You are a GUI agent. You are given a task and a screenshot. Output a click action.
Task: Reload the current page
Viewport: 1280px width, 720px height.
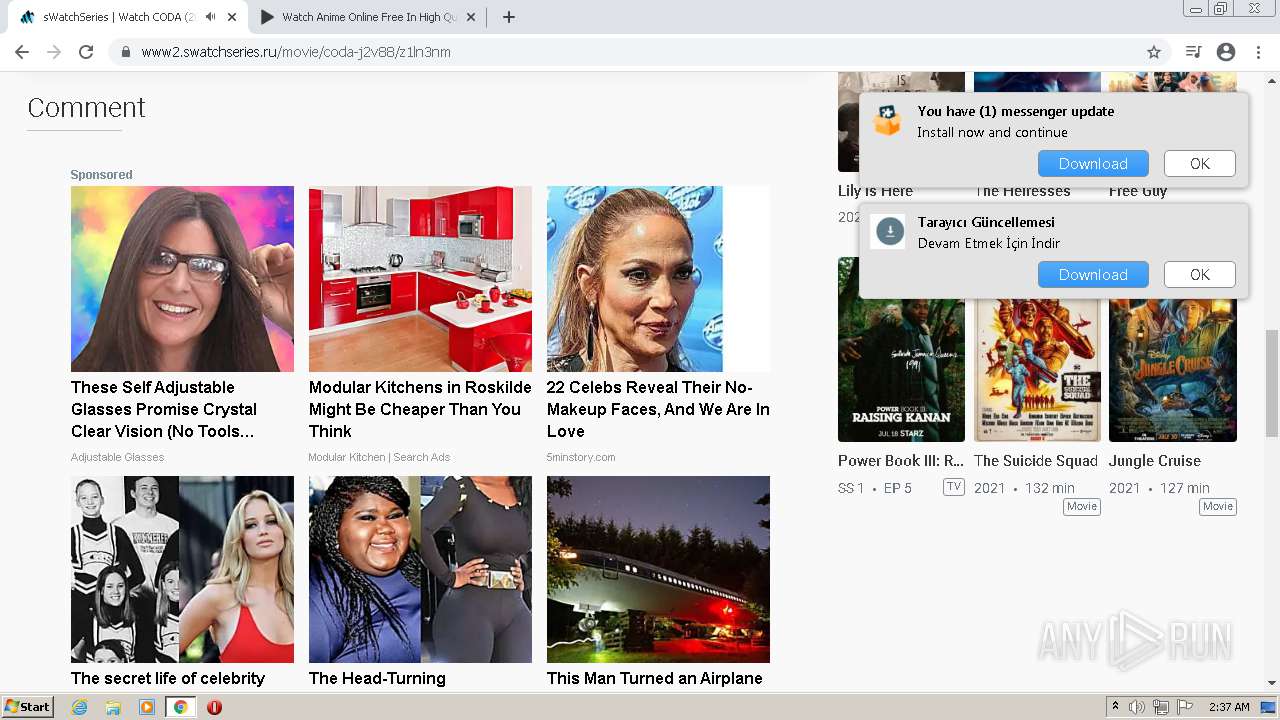click(x=86, y=52)
